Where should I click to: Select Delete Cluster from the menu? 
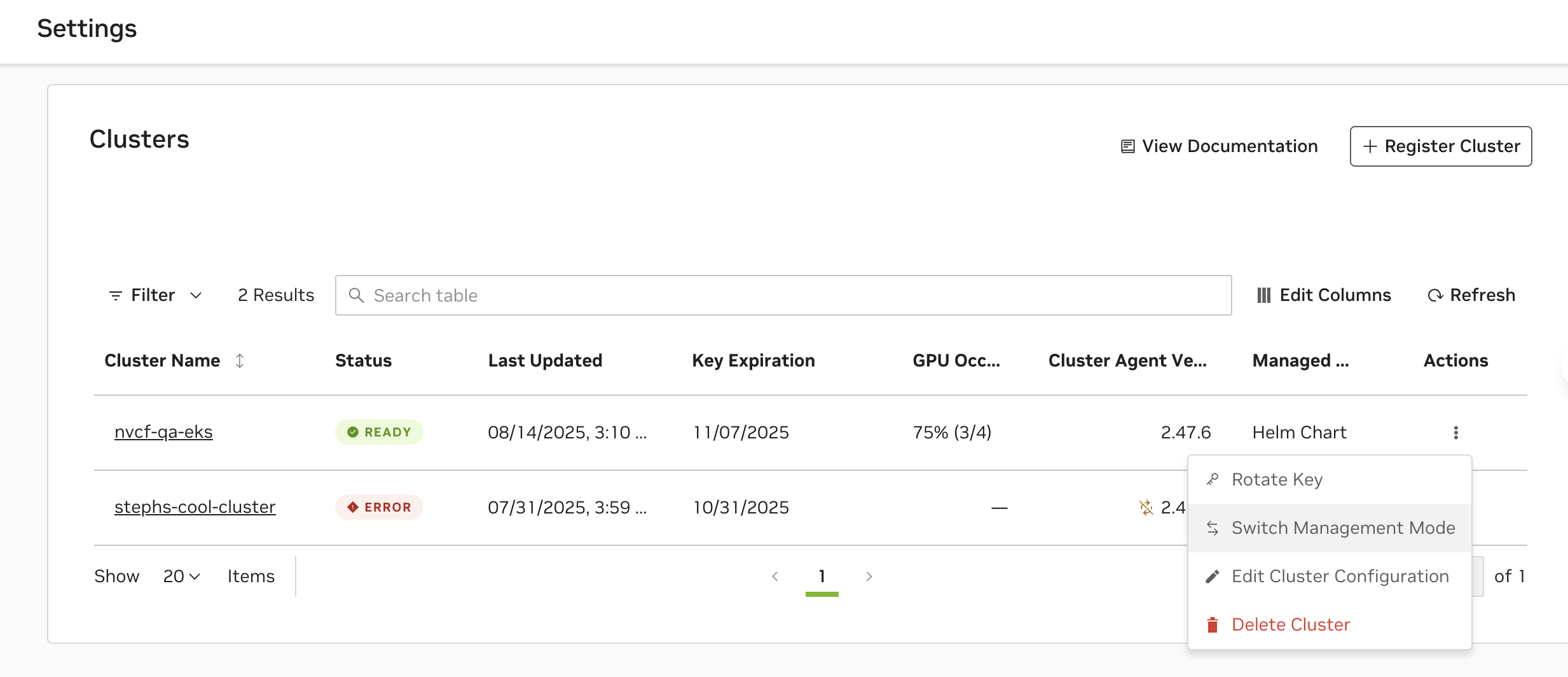click(x=1290, y=625)
